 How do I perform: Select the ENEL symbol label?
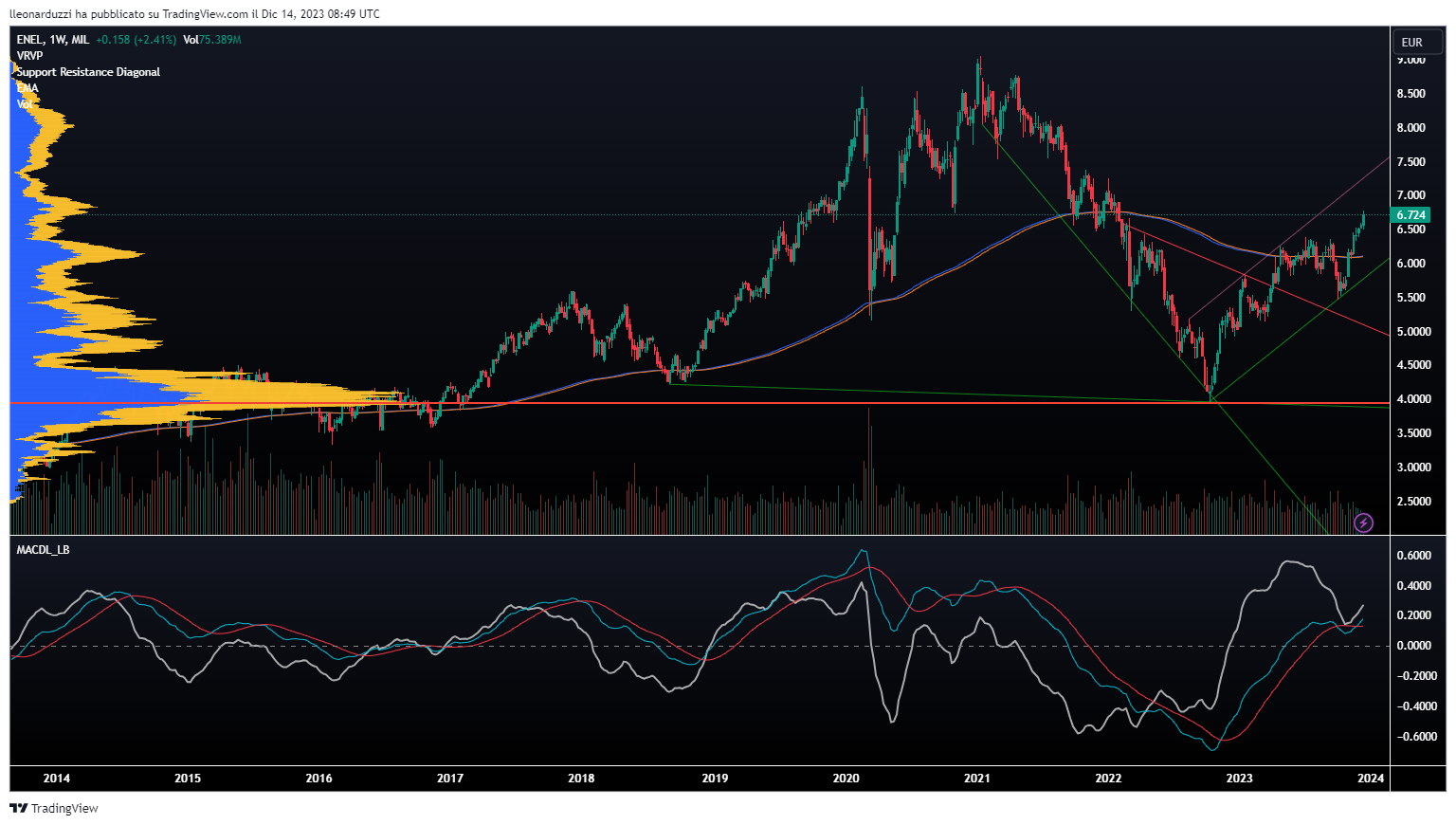tap(29, 40)
